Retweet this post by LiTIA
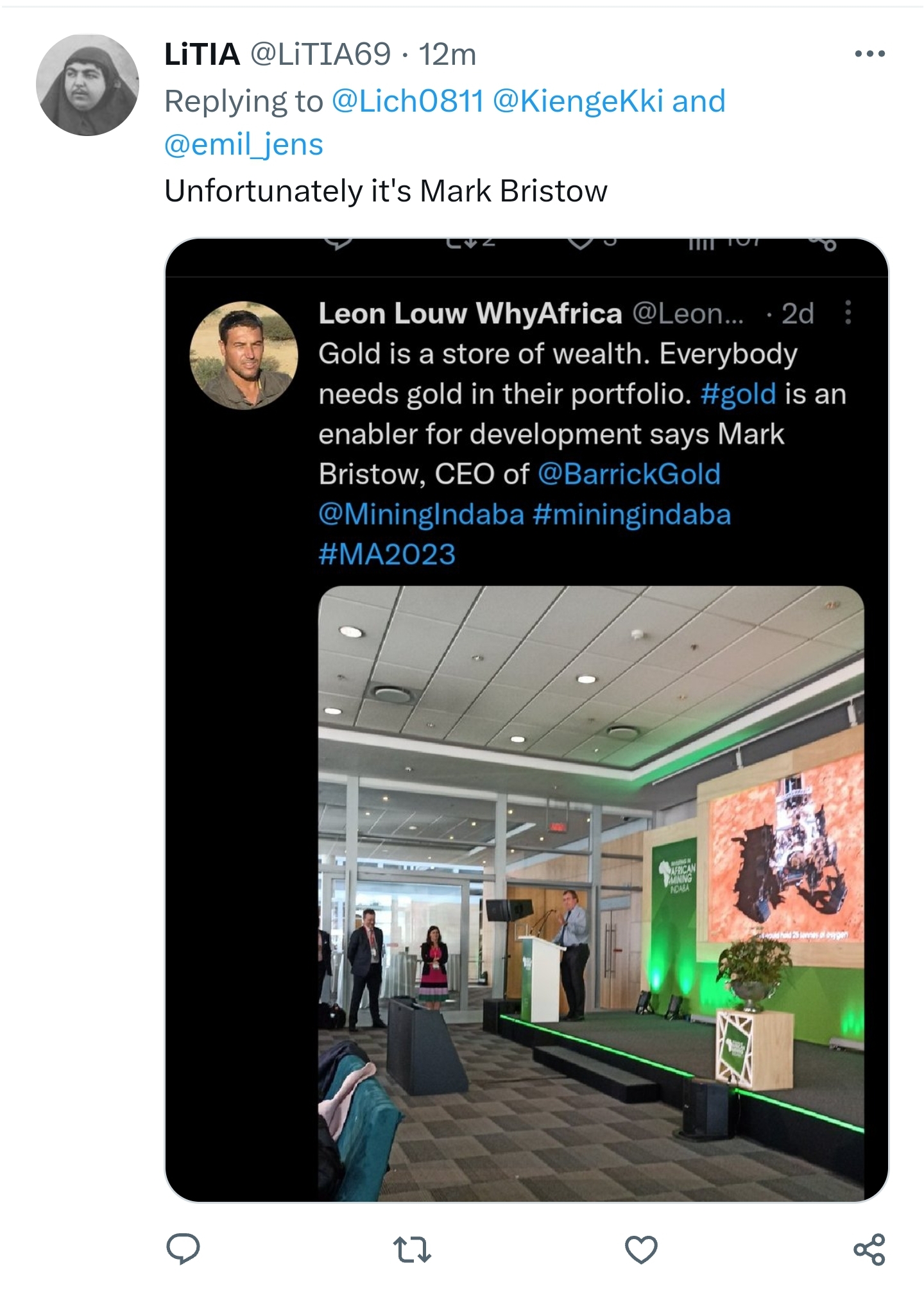The height and width of the screenshot is (1291, 924). 411,1249
